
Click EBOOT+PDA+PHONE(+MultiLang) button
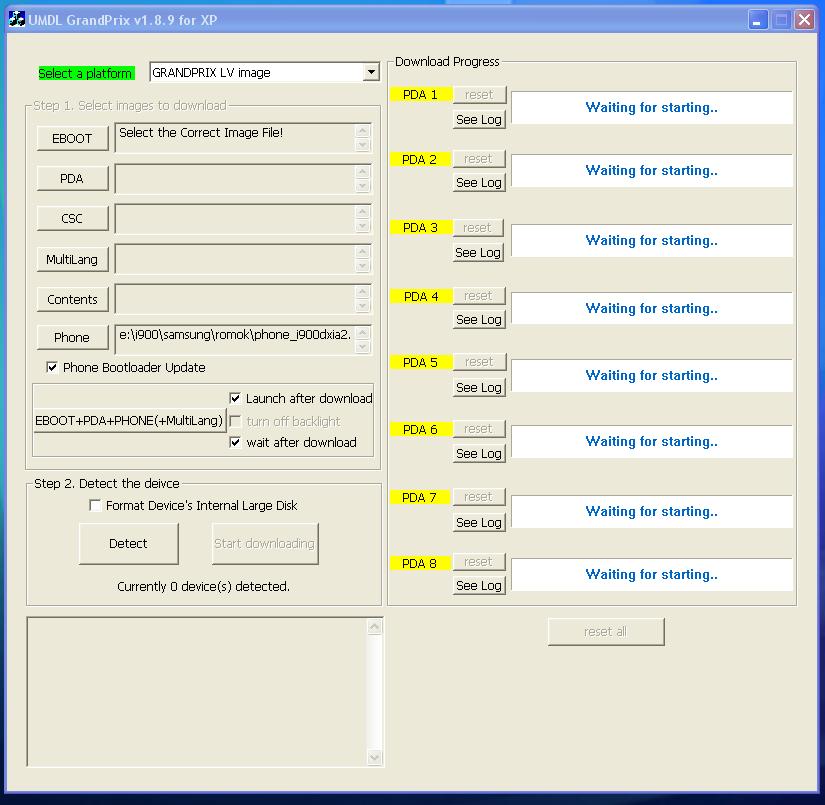[x=129, y=420]
